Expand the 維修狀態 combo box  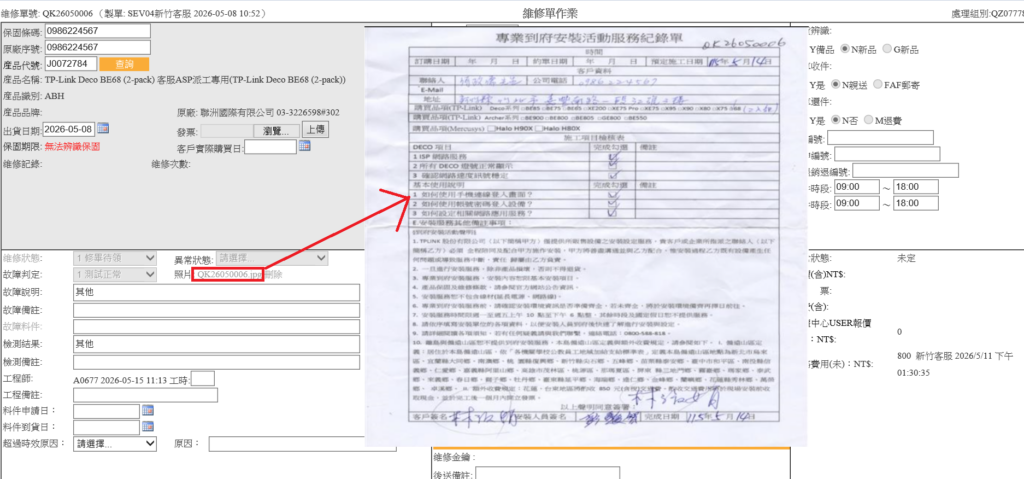coord(115,258)
